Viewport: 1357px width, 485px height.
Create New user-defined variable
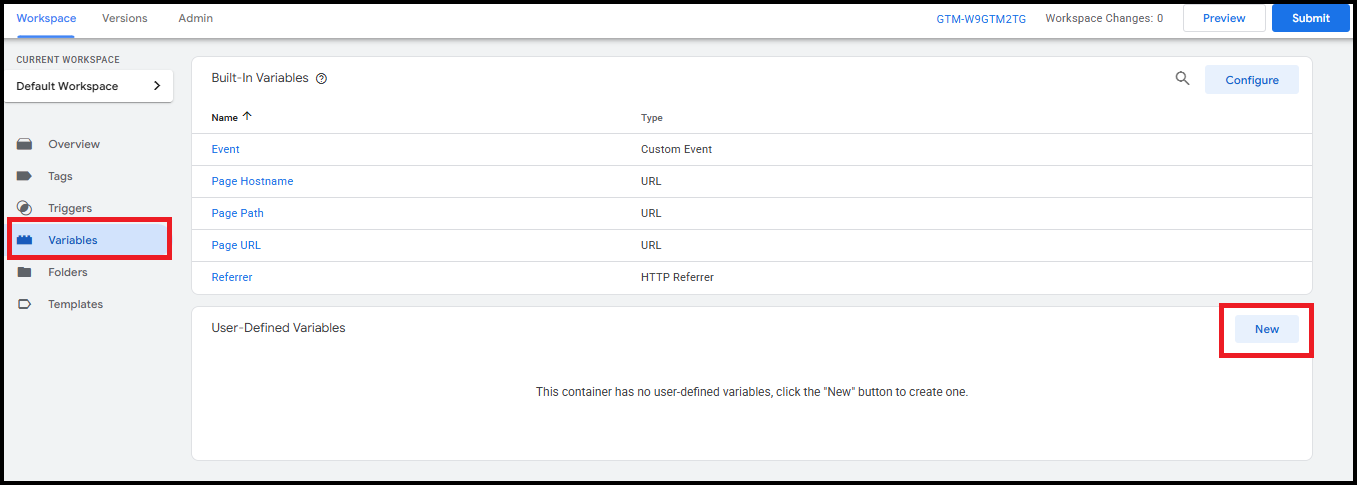1266,329
